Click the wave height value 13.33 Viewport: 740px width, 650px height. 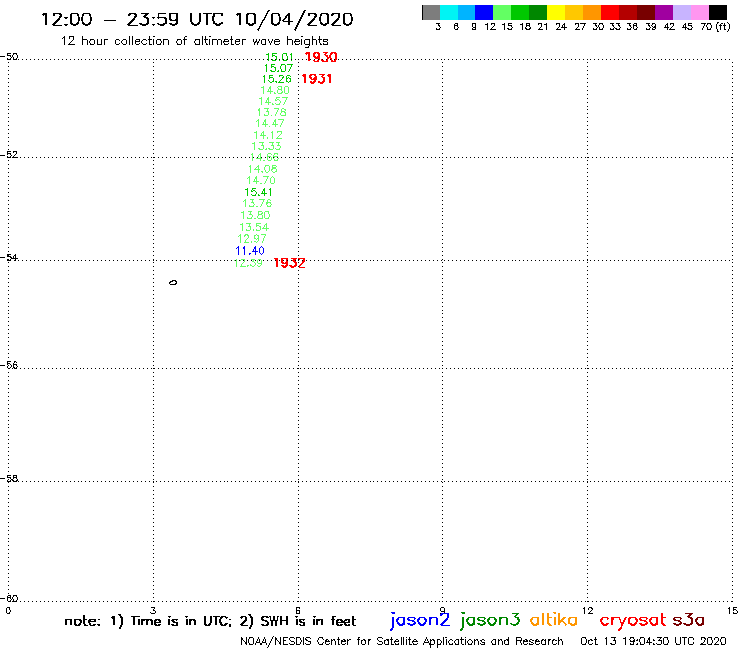pos(266,146)
